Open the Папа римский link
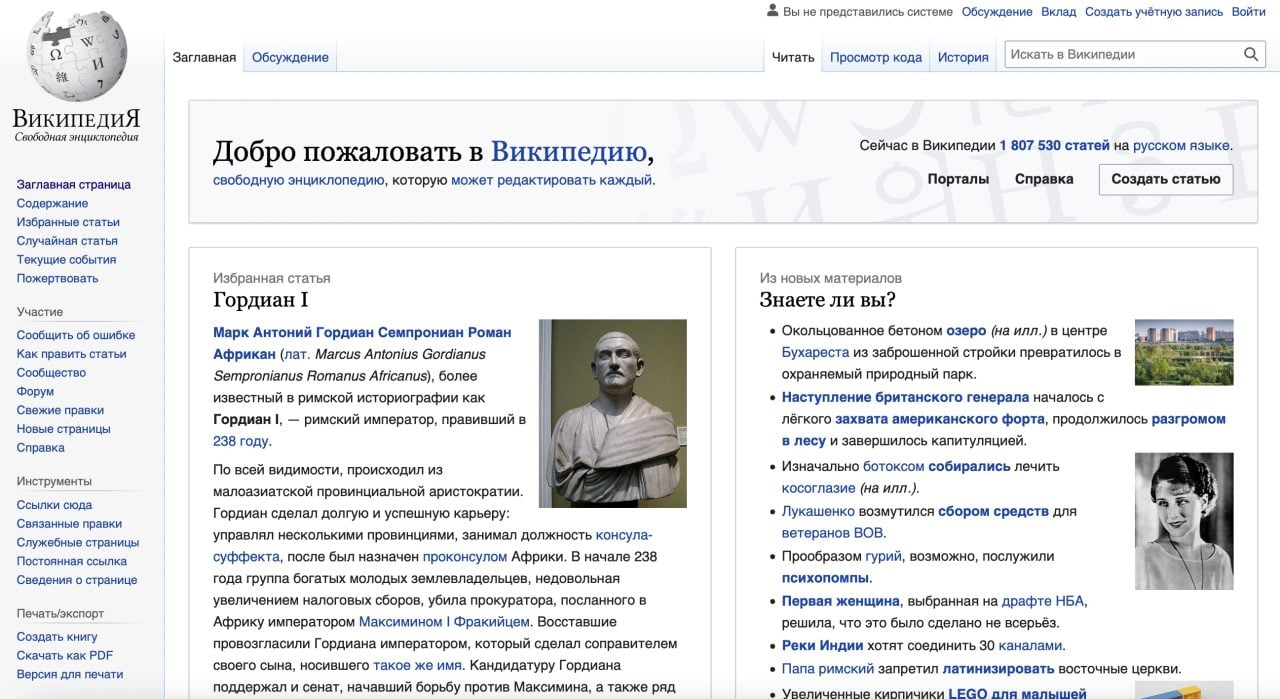The image size is (1280, 699). [x=828, y=669]
